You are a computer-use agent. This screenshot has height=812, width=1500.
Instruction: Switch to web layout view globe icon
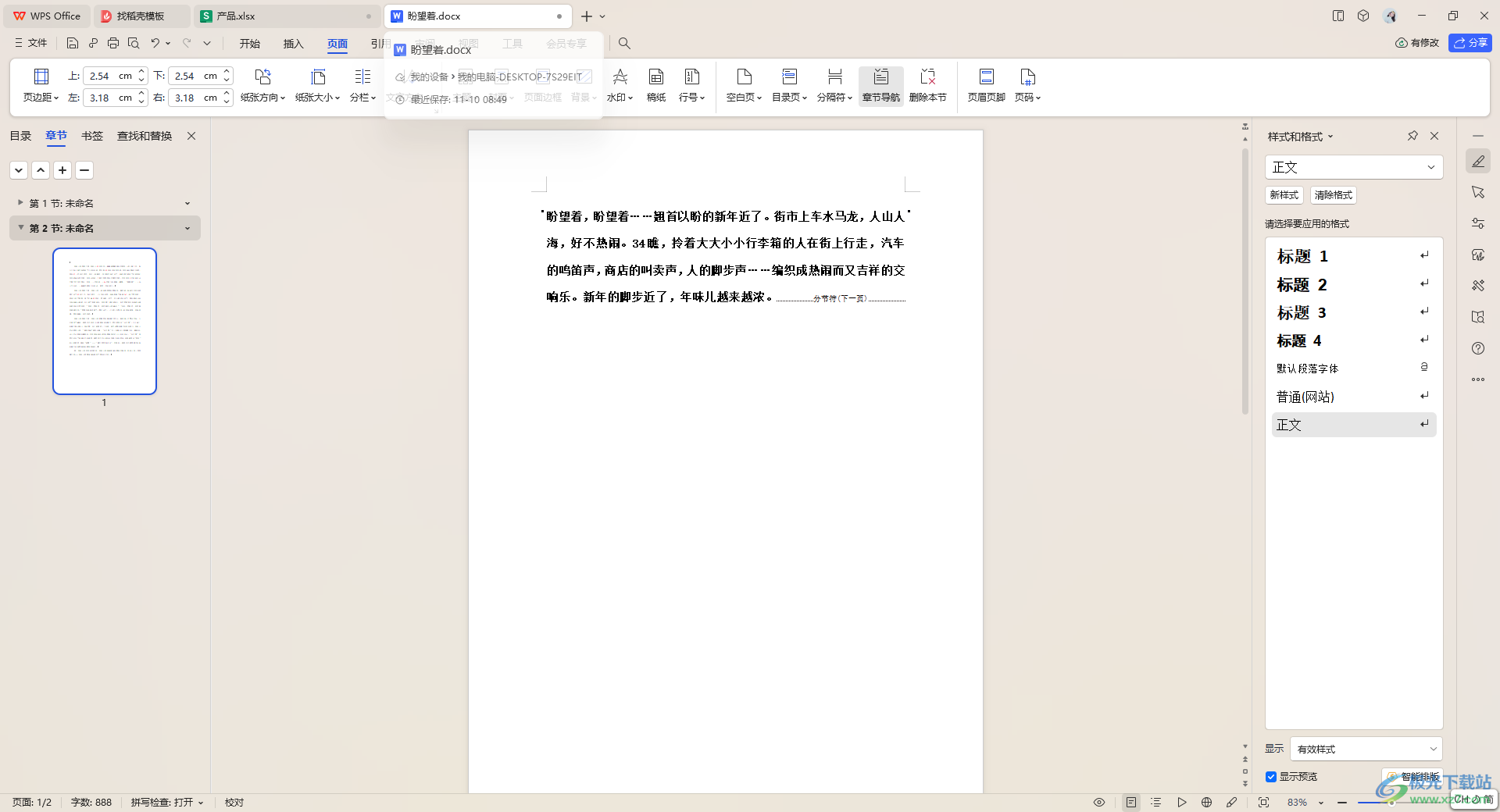click(x=1206, y=802)
